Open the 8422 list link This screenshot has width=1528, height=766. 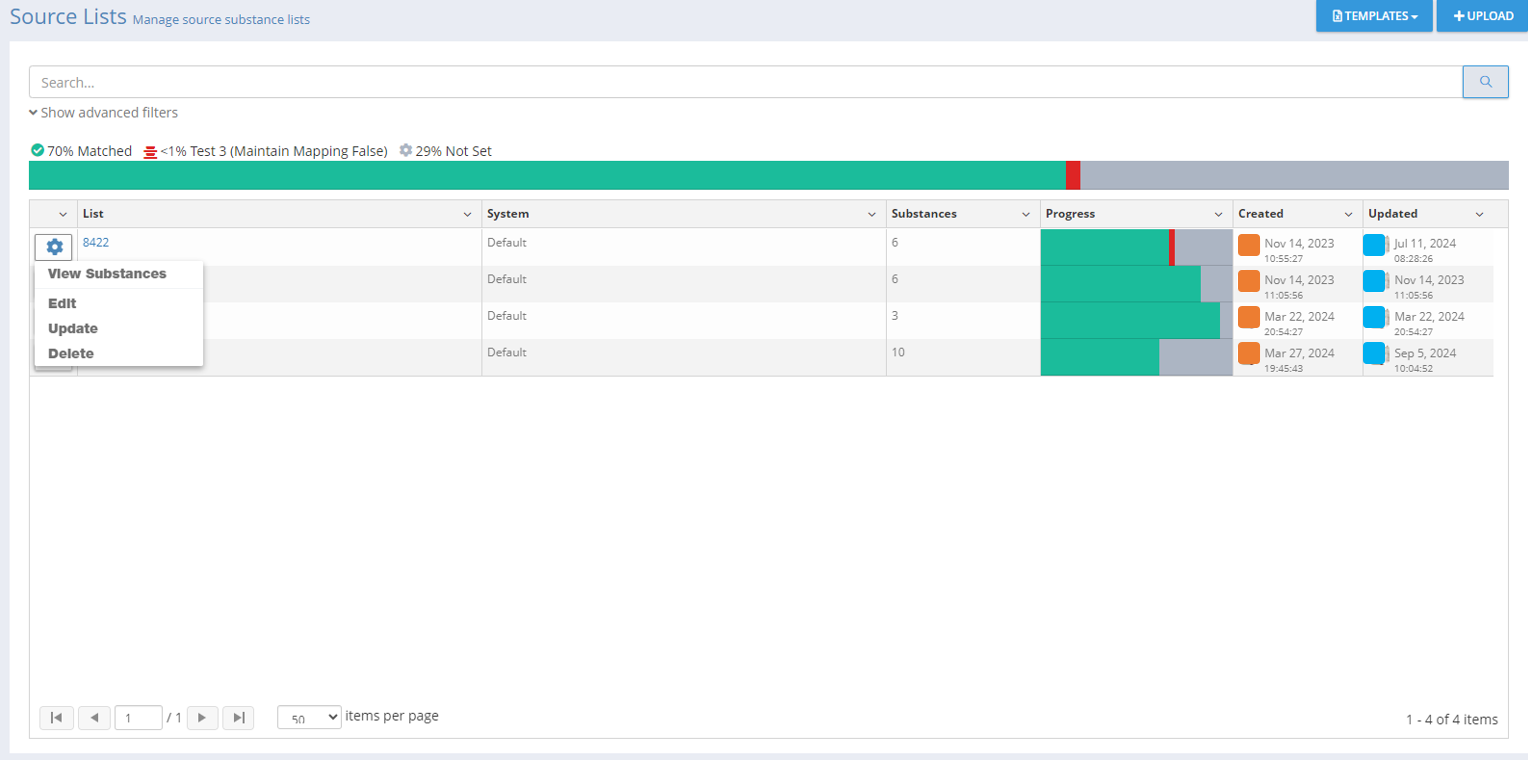point(96,242)
